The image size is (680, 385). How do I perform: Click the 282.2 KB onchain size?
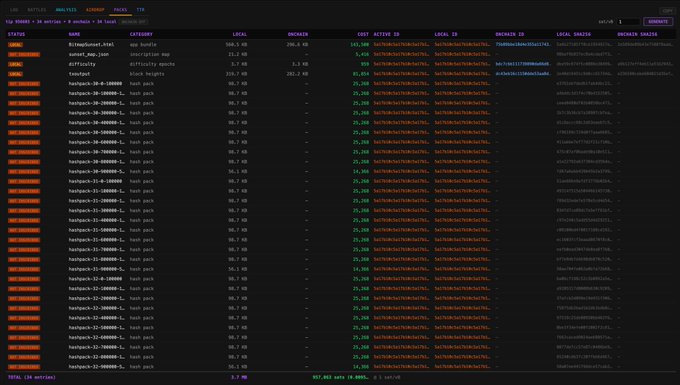click(297, 74)
